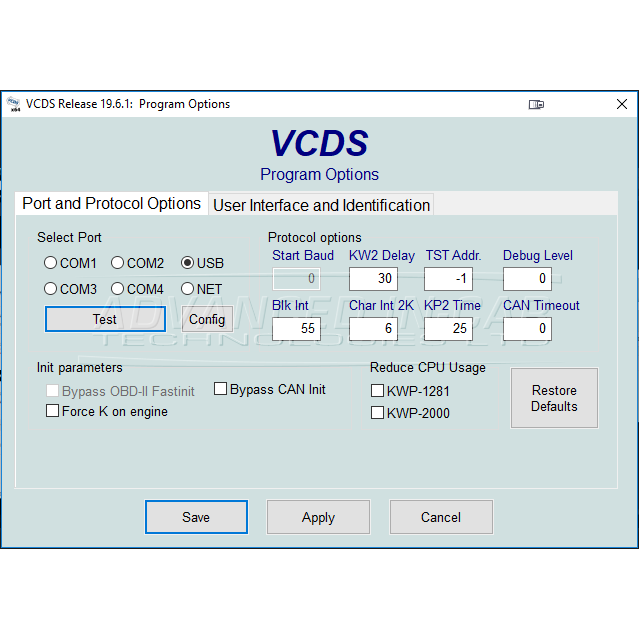639x639 pixels.
Task: Edit the Blk Int value field
Action: [296, 329]
